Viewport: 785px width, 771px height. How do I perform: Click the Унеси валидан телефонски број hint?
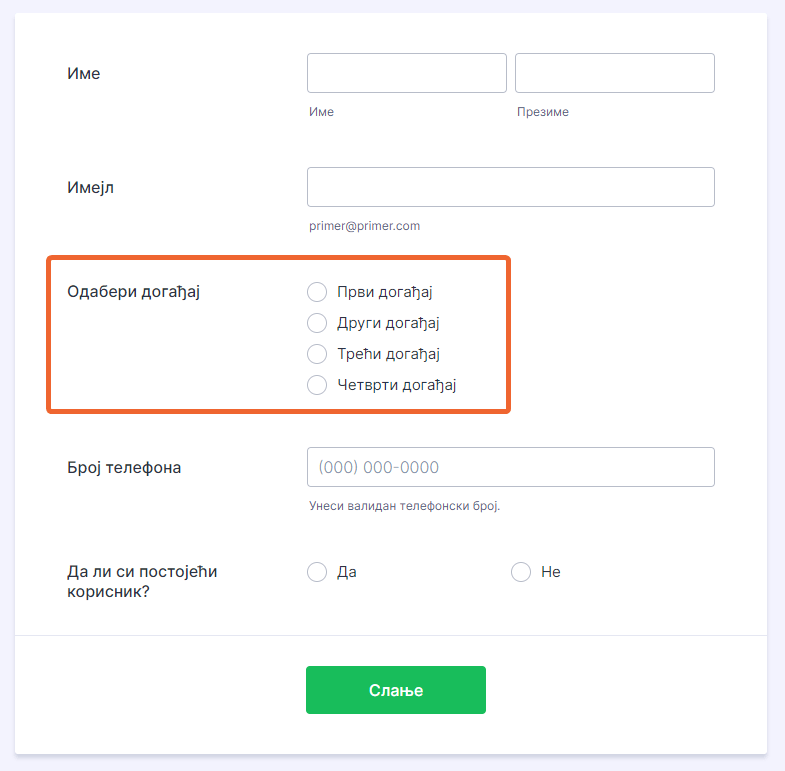coord(404,506)
